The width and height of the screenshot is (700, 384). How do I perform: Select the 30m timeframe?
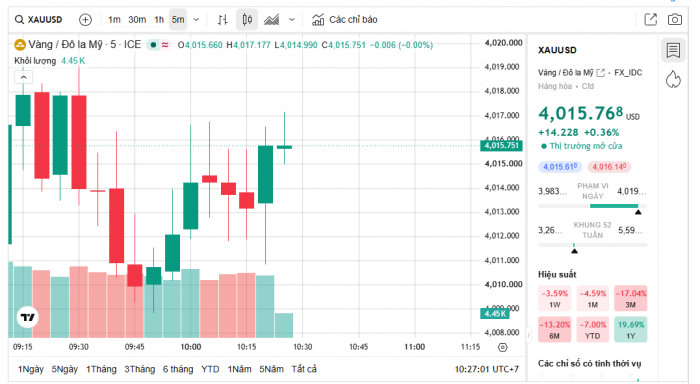click(137, 20)
